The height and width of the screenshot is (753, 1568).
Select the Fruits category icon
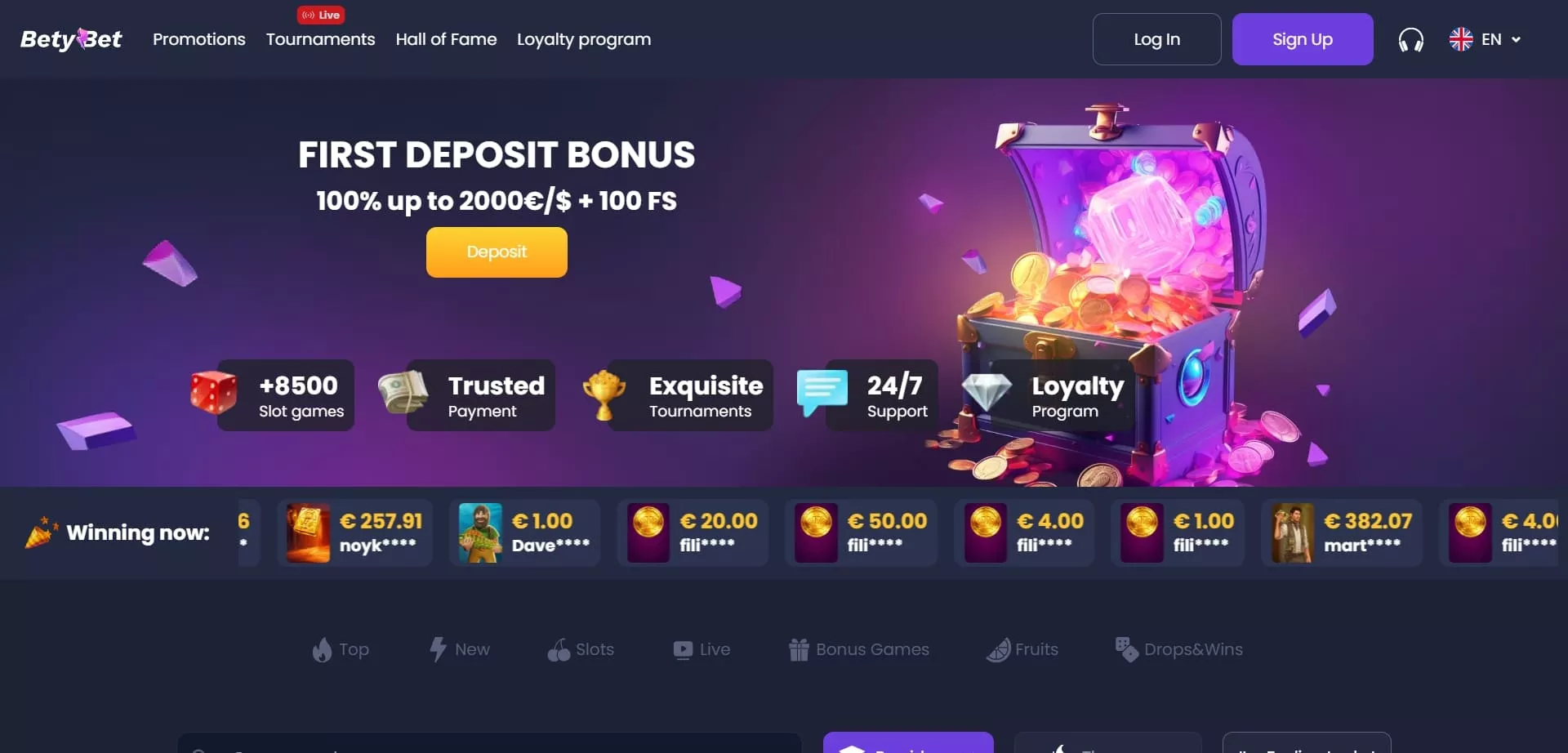pos(998,649)
